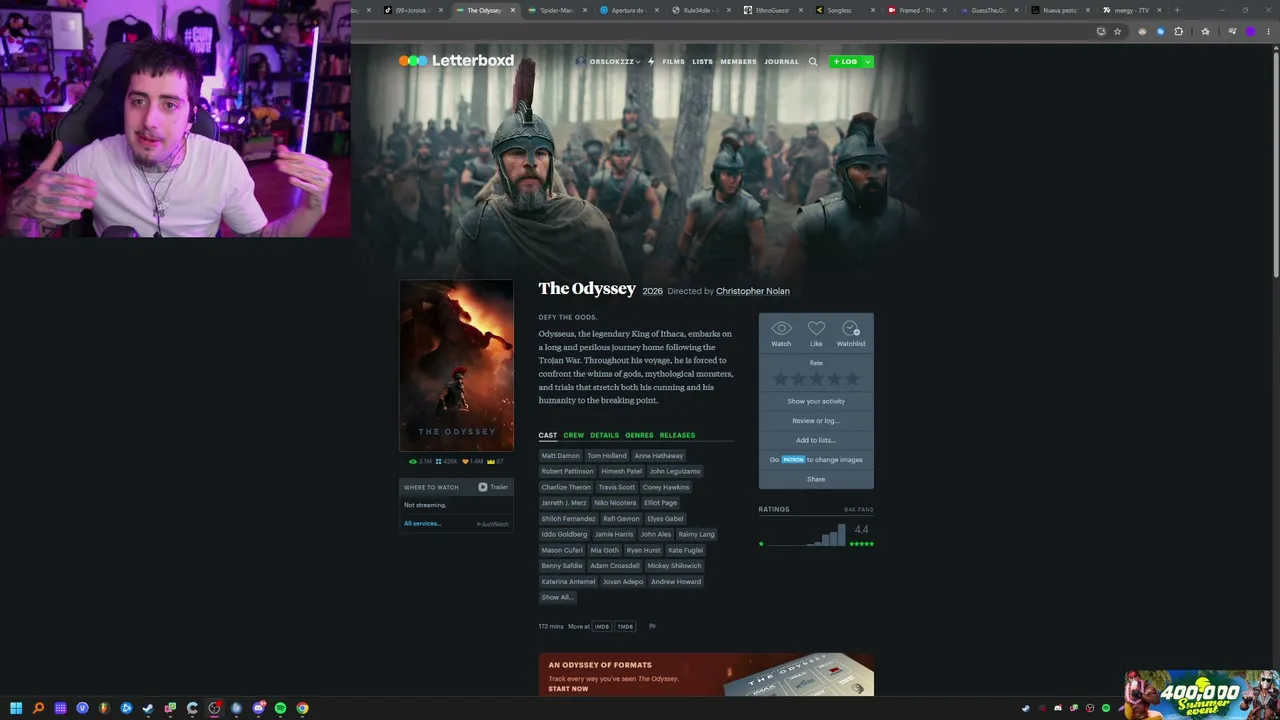Open a new browser tab with plus
The height and width of the screenshot is (720, 1280).
[1176, 10]
